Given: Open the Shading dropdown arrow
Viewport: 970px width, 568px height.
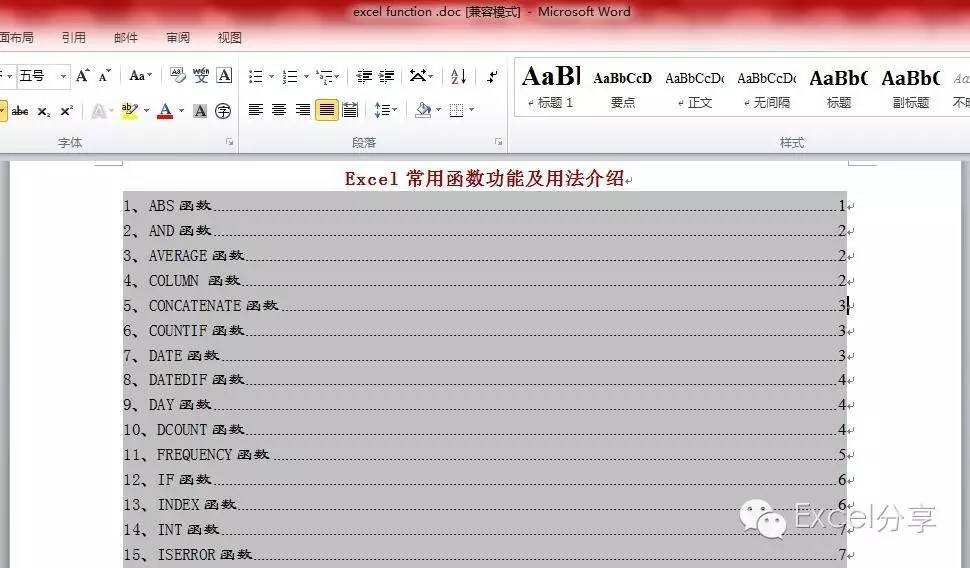Looking at the screenshot, I should tap(439, 110).
